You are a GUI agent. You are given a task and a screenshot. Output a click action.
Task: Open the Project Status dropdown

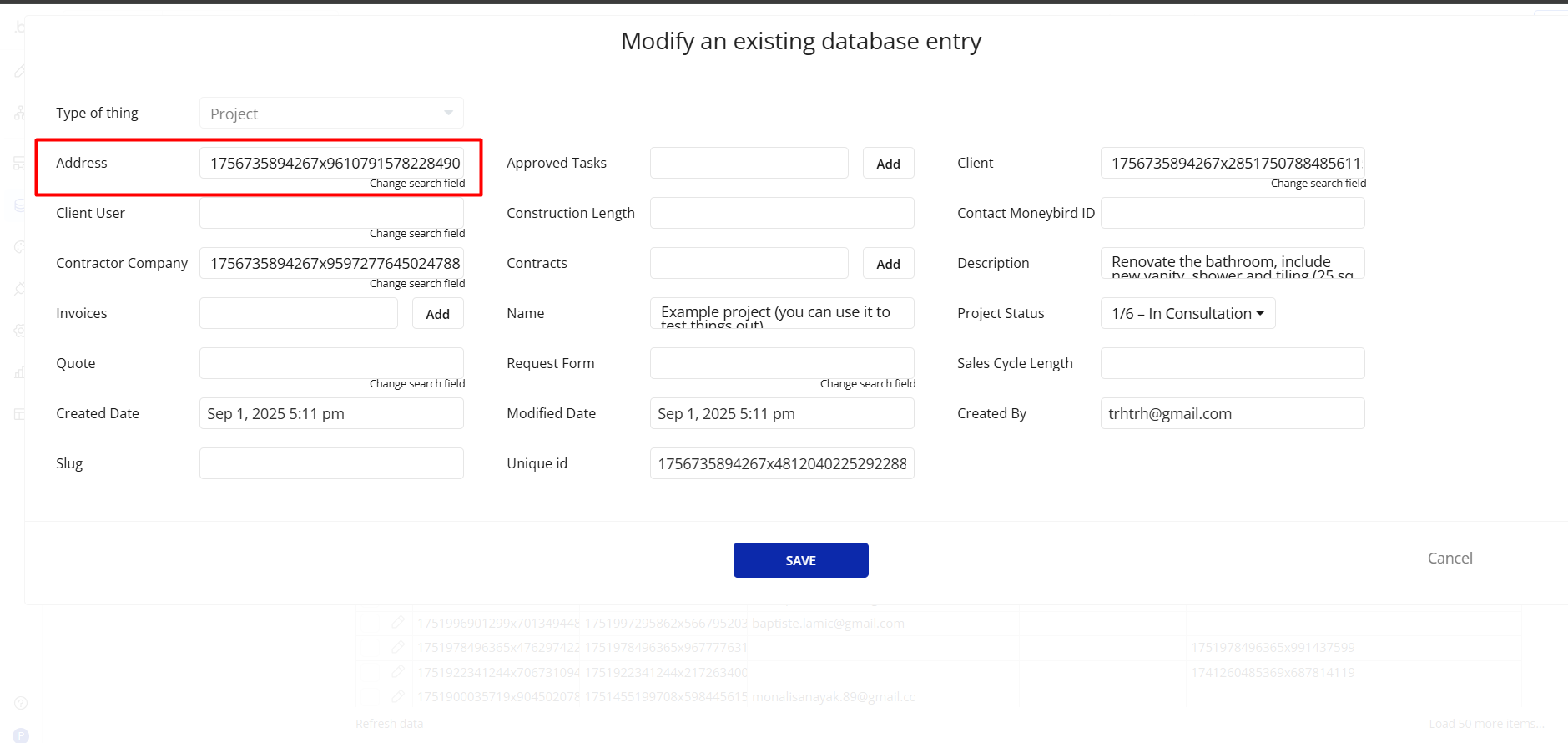pyautogui.click(x=1187, y=313)
